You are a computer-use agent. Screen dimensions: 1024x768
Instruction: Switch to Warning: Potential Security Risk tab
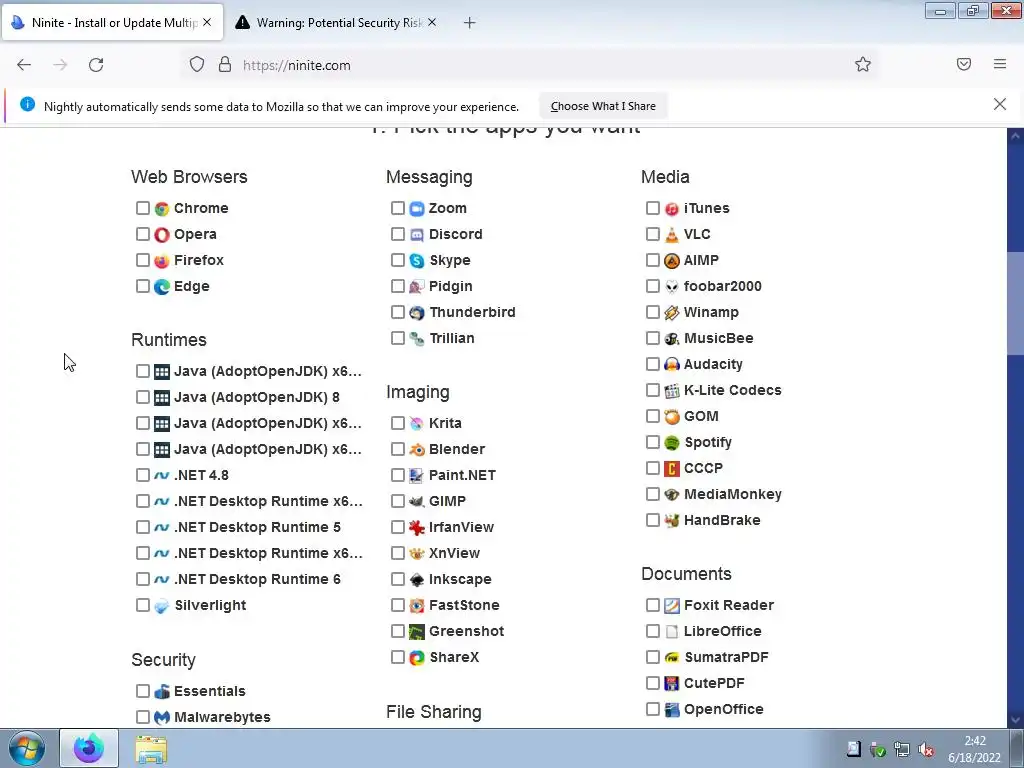pos(338,22)
